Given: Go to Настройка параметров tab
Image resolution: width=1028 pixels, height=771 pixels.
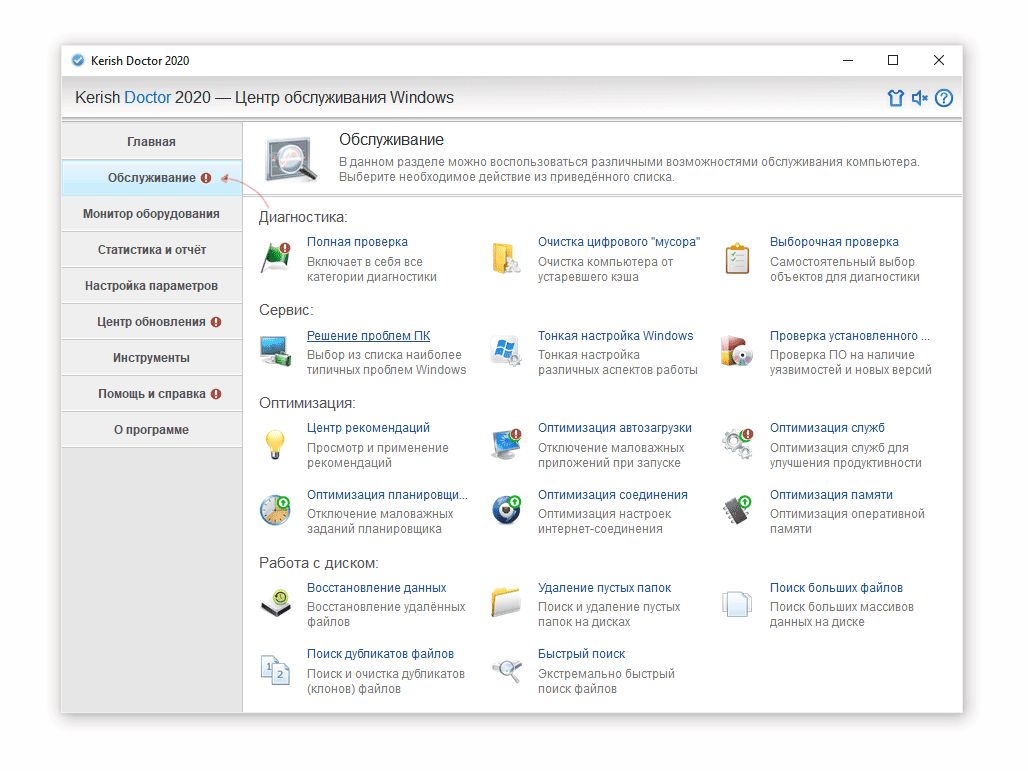Looking at the screenshot, I should pos(151,286).
